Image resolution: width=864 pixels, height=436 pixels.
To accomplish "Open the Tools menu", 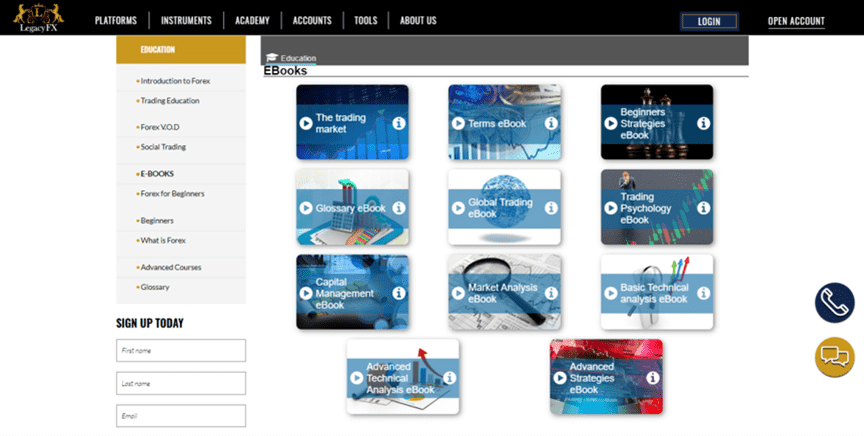I will 366,20.
